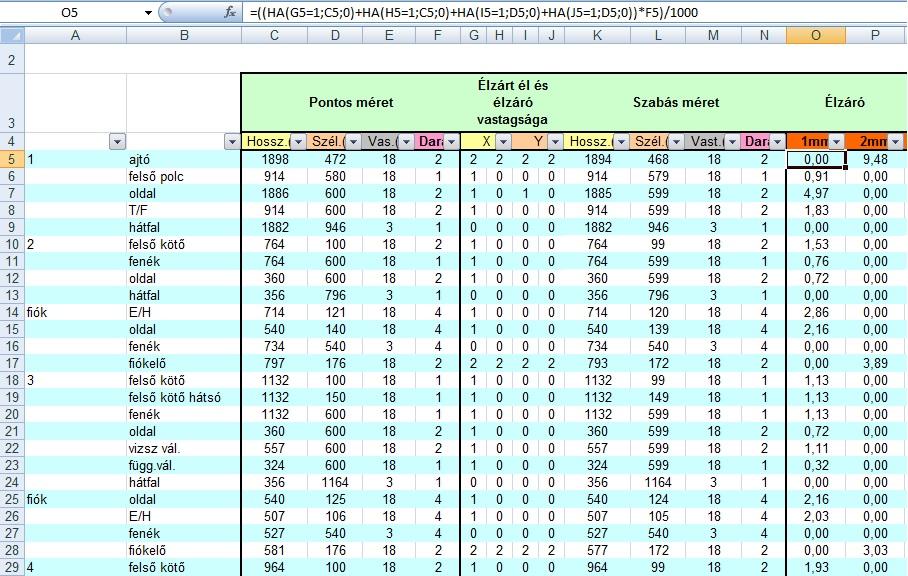This screenshot has width=908, height=576.
Task: Select the felső kötő hátsó cell
Action: (x=184, y=398)
